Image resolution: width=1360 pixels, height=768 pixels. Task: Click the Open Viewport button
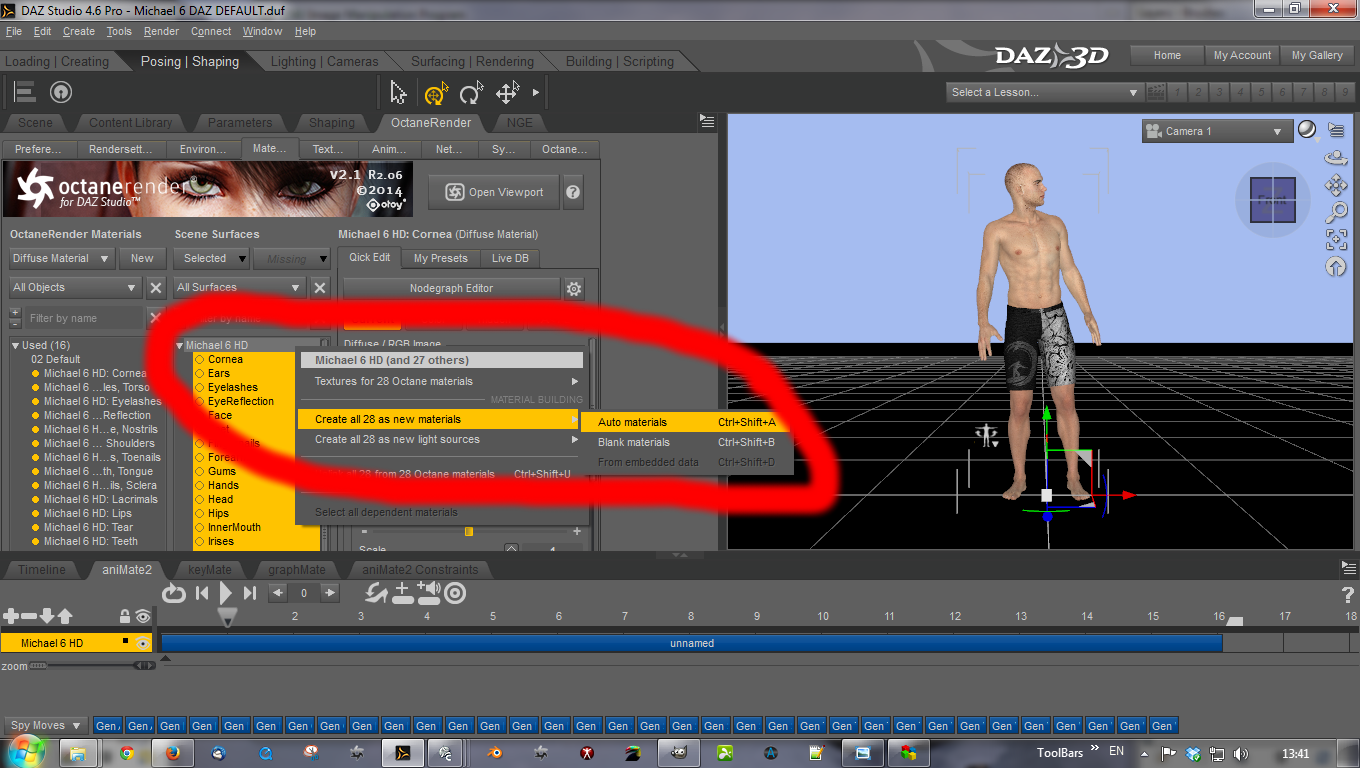pyautogui.click(x=494, y=192)
